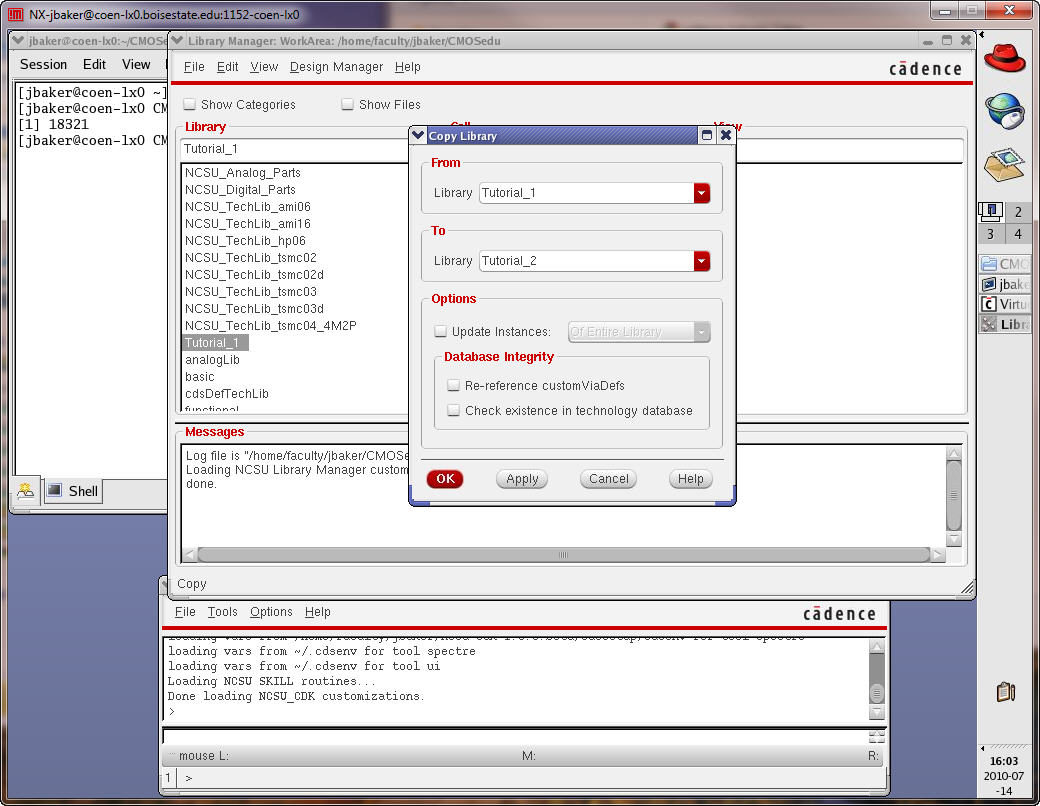This screenshot has height=806, width=1040.
Task: Open Design Manager menu
Action: [x=336, y=67]
